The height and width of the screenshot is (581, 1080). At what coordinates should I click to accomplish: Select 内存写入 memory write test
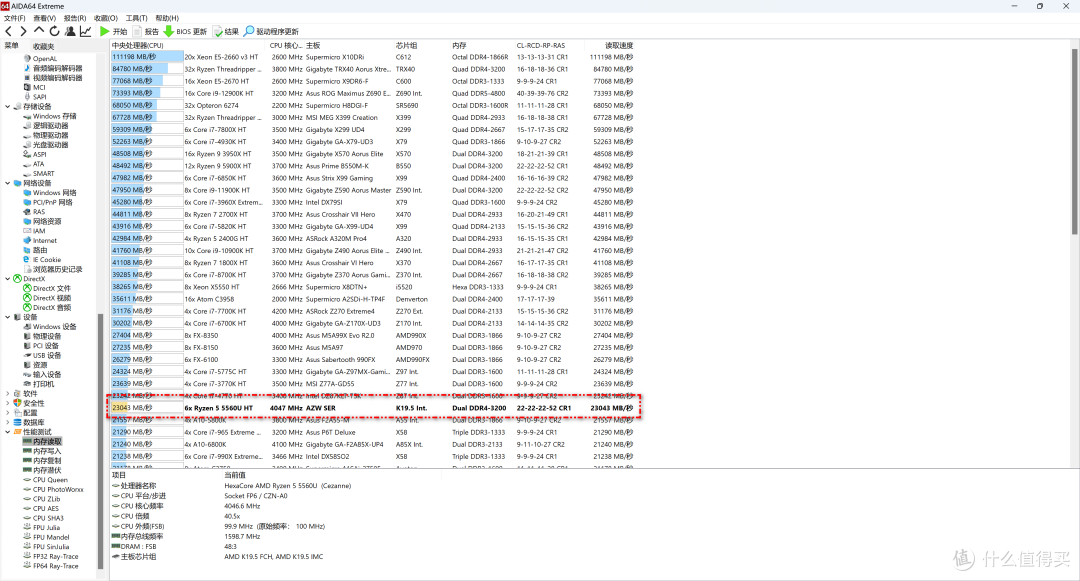pyautogui.click(x=47, y=451)
